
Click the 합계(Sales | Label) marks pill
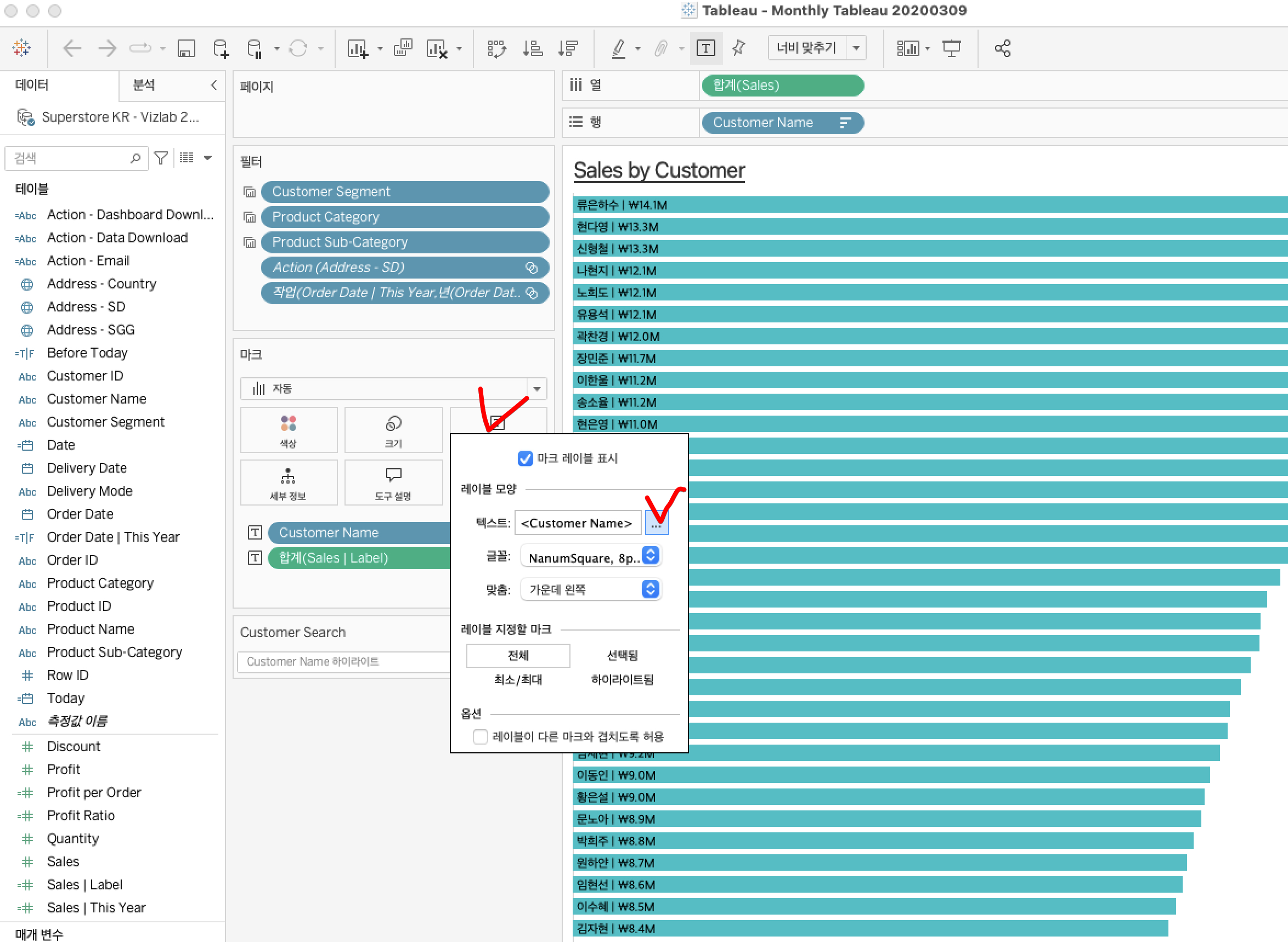point(359,558)
